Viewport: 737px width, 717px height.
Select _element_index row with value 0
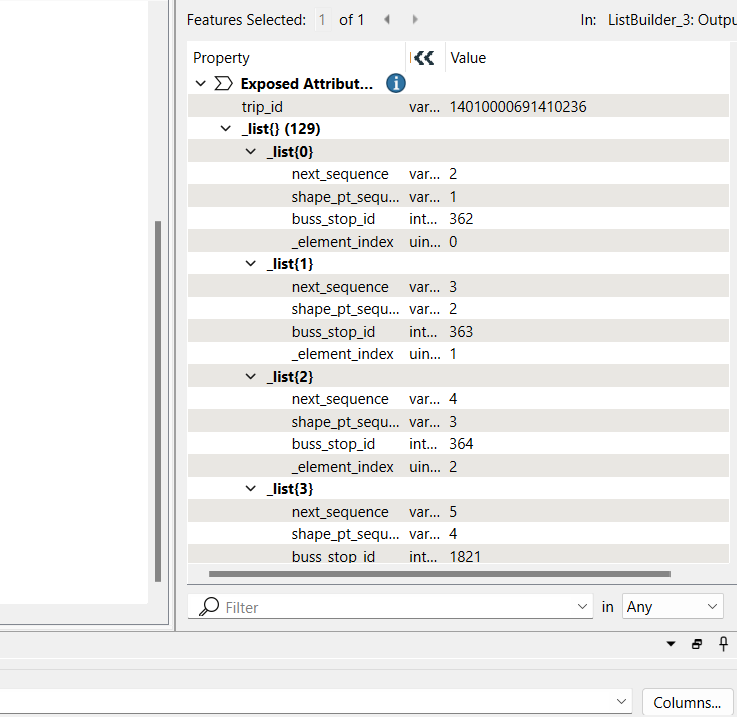pyautogui.click(x=458, y=242)
